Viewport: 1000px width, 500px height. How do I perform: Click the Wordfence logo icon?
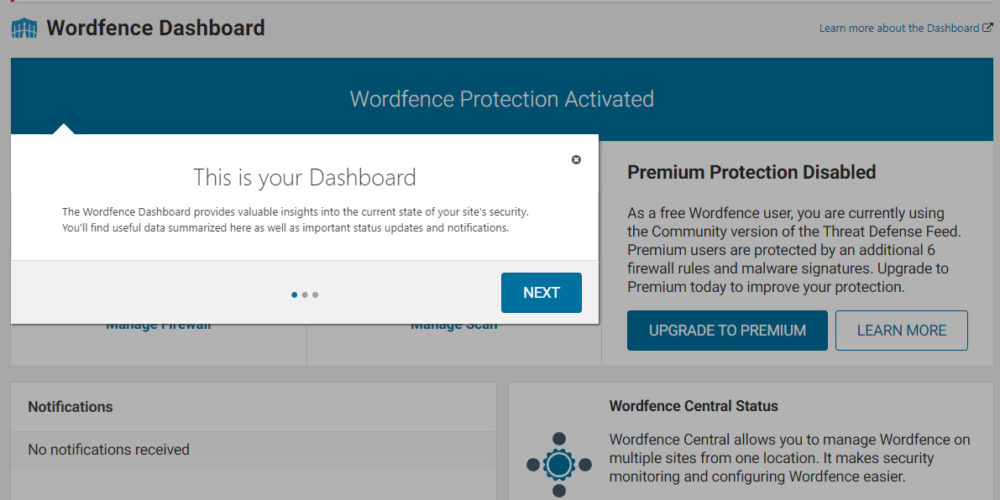tap(24, 28)
